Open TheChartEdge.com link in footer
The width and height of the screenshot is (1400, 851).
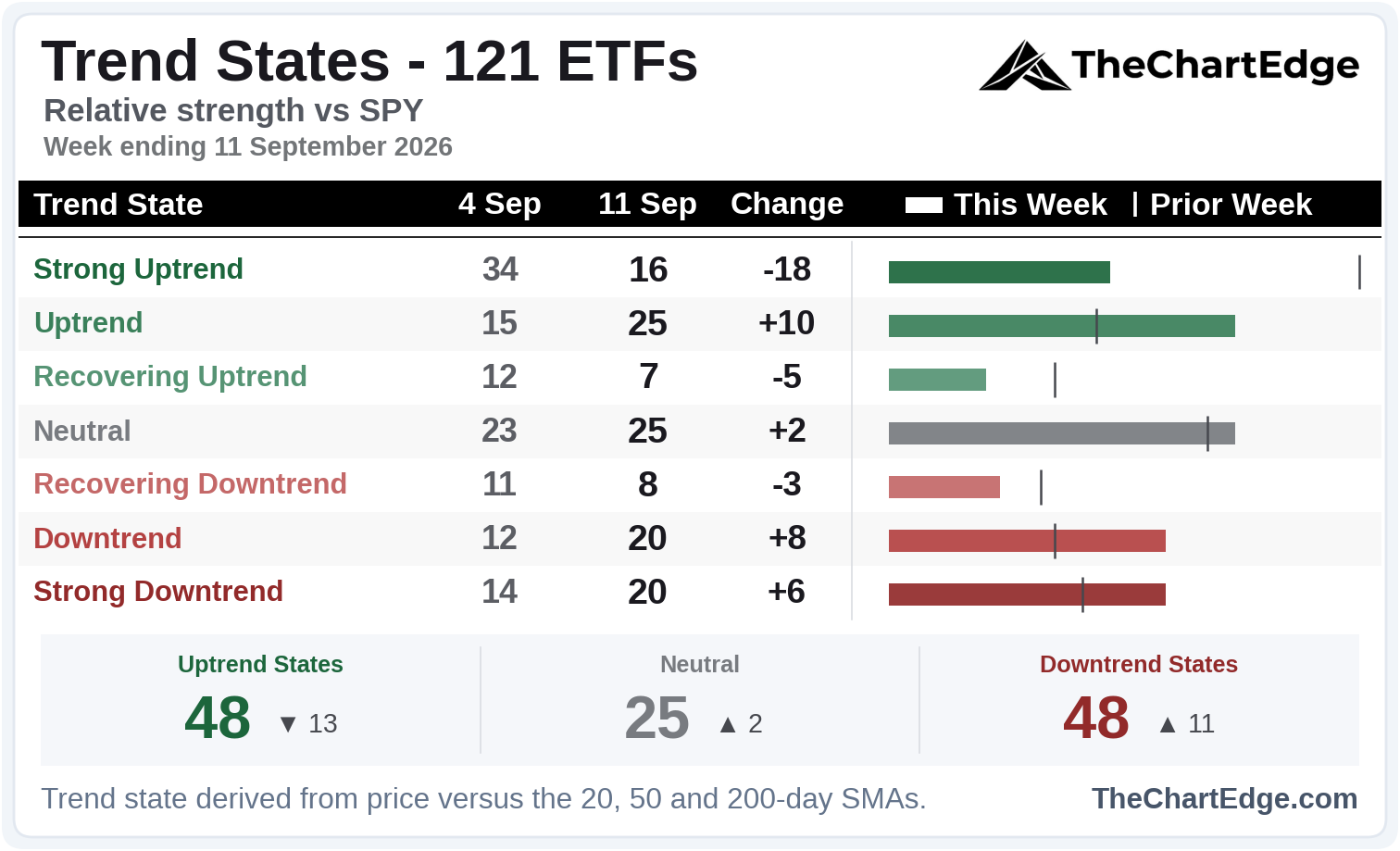tap(1224, 798)
